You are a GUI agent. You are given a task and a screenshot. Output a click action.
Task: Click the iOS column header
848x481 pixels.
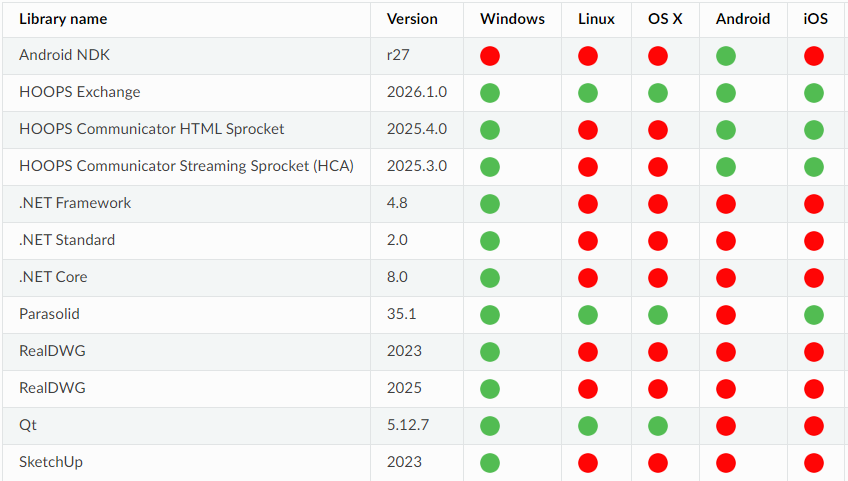[816, 19]
